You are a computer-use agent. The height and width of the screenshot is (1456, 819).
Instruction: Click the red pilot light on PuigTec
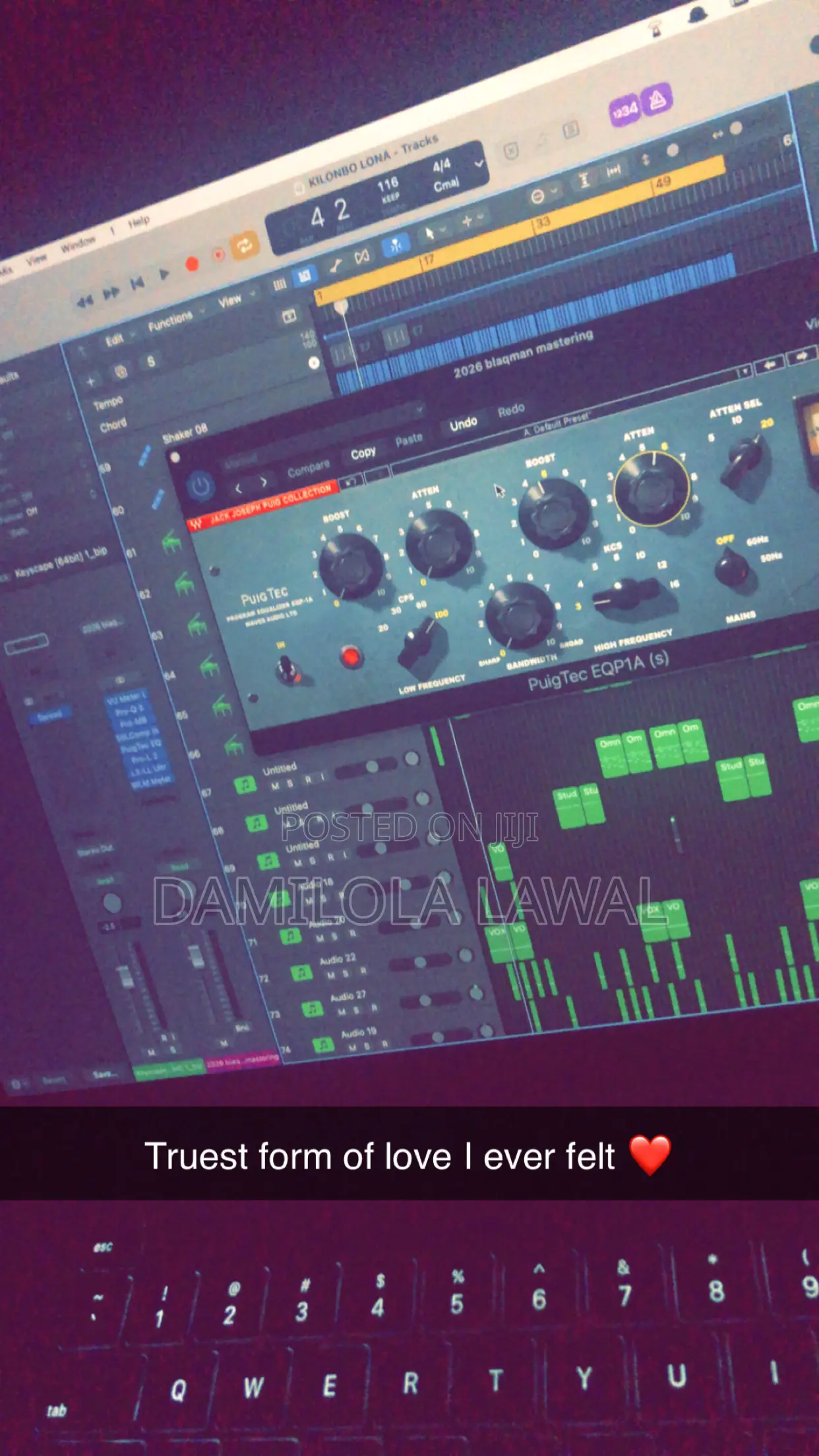(351, 656)
